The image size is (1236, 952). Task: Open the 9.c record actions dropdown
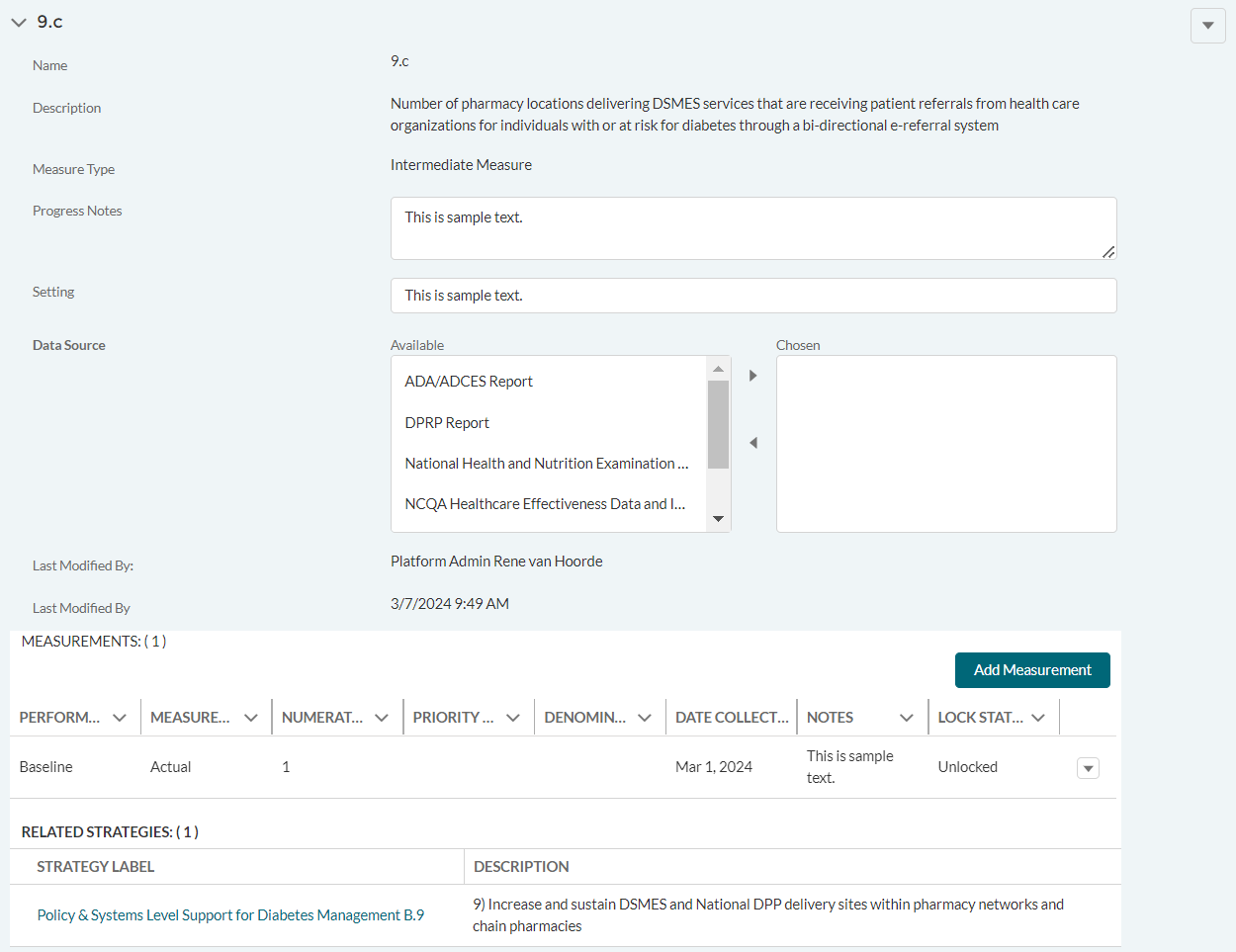[x=1207, y=26]
